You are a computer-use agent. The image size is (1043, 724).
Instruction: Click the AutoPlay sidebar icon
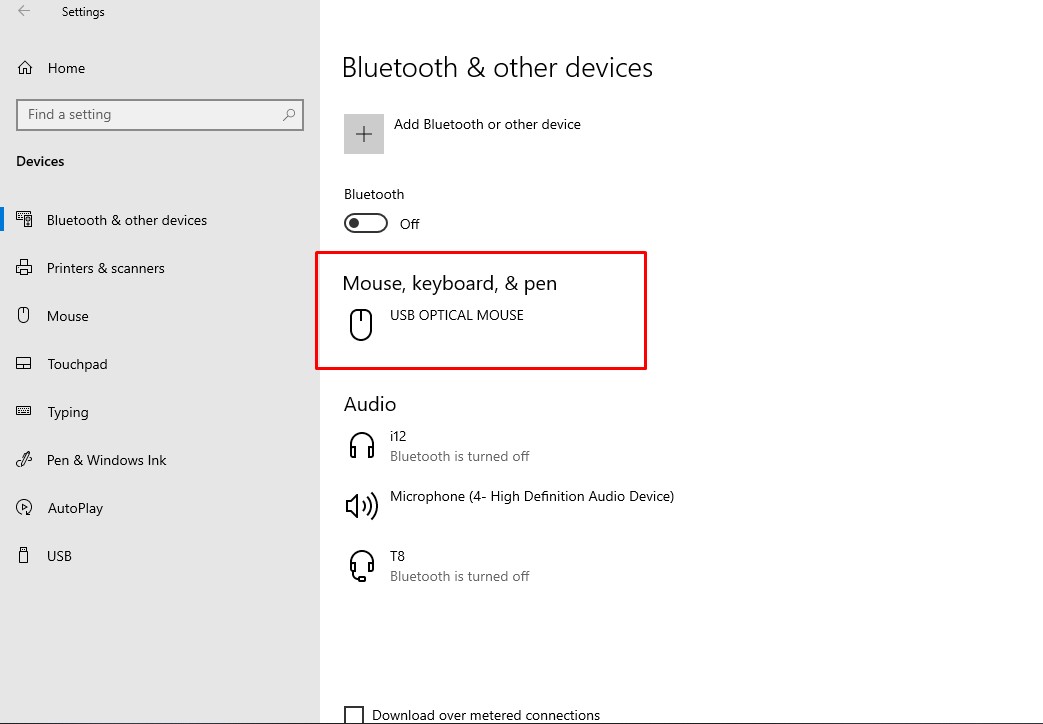[24, 507]
